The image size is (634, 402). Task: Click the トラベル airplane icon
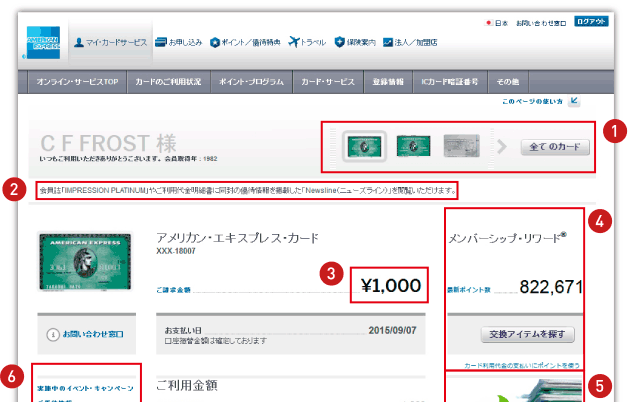tap(294, 42)
